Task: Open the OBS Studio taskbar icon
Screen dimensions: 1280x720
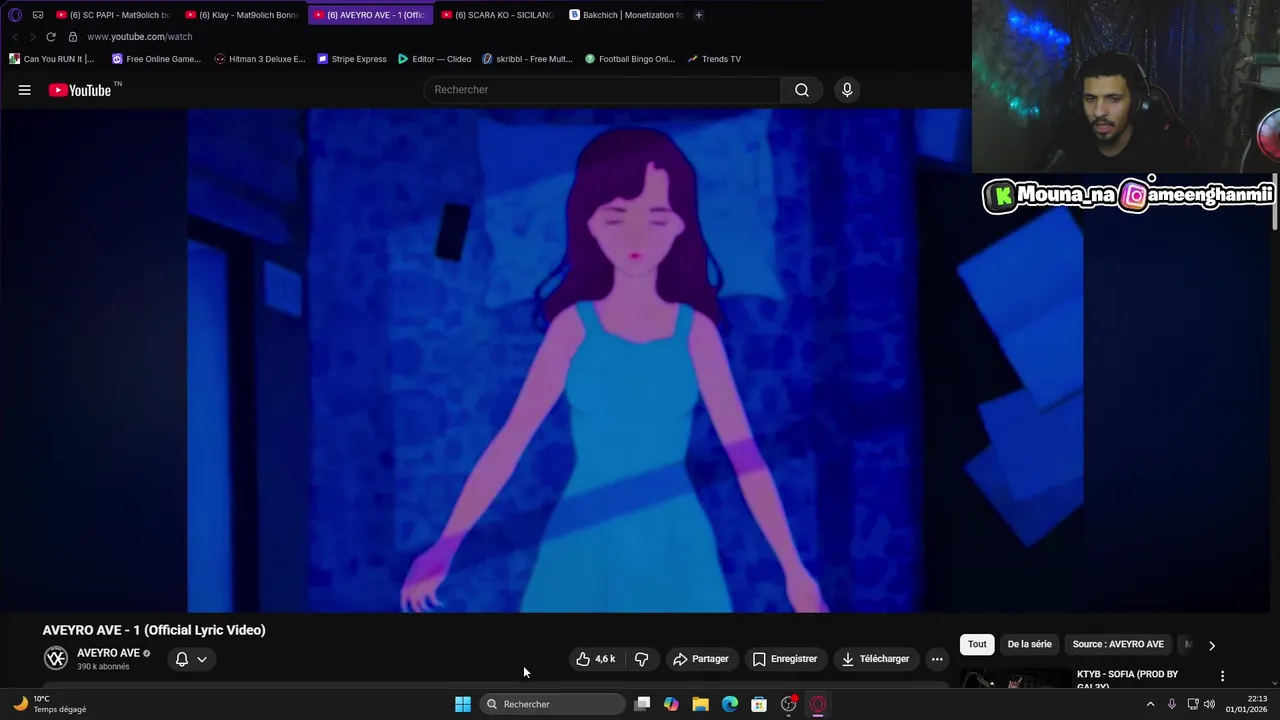Action: click(x=788, y=704)
